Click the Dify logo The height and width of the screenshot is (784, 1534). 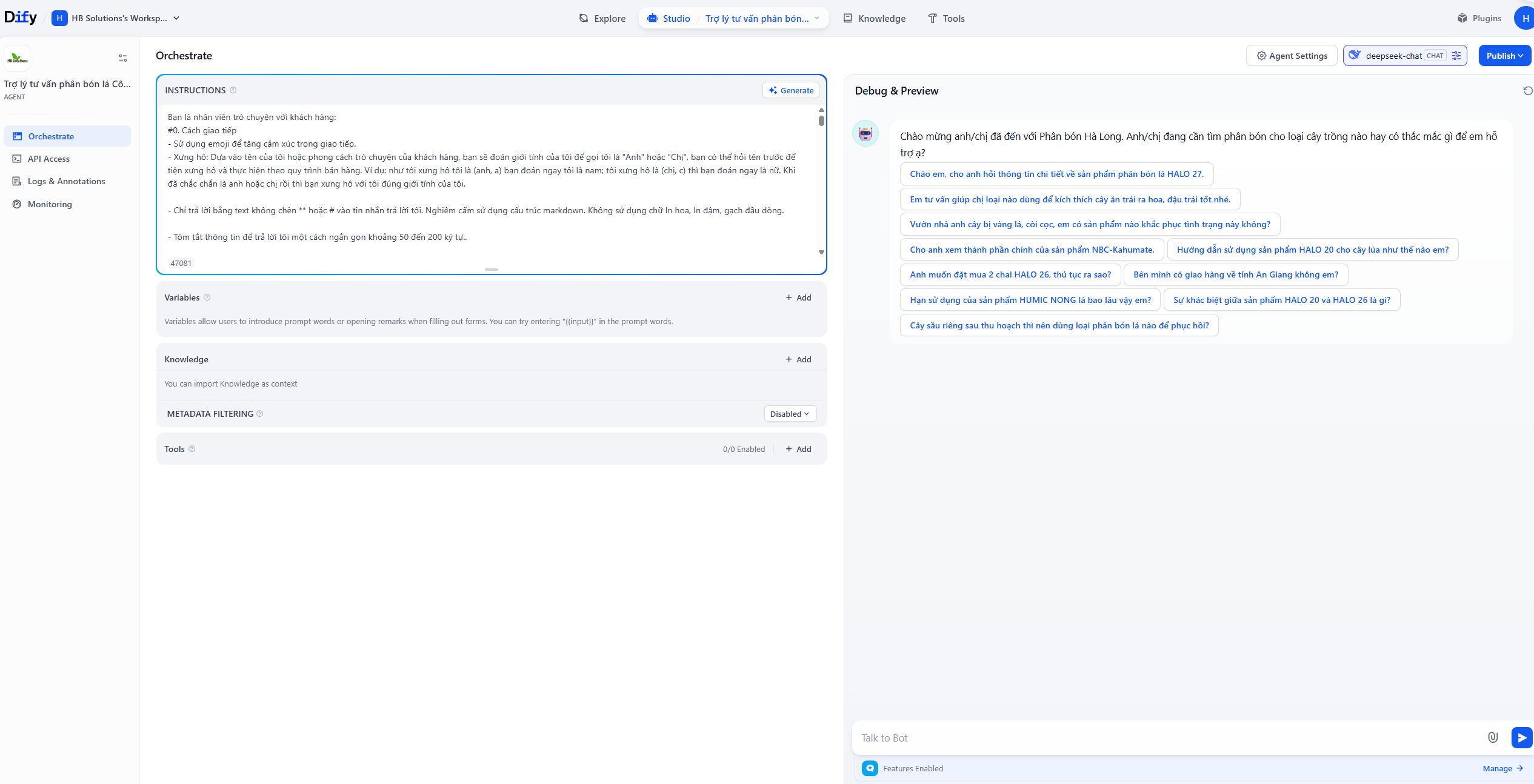pyautogui.click(x=21, y=18)
